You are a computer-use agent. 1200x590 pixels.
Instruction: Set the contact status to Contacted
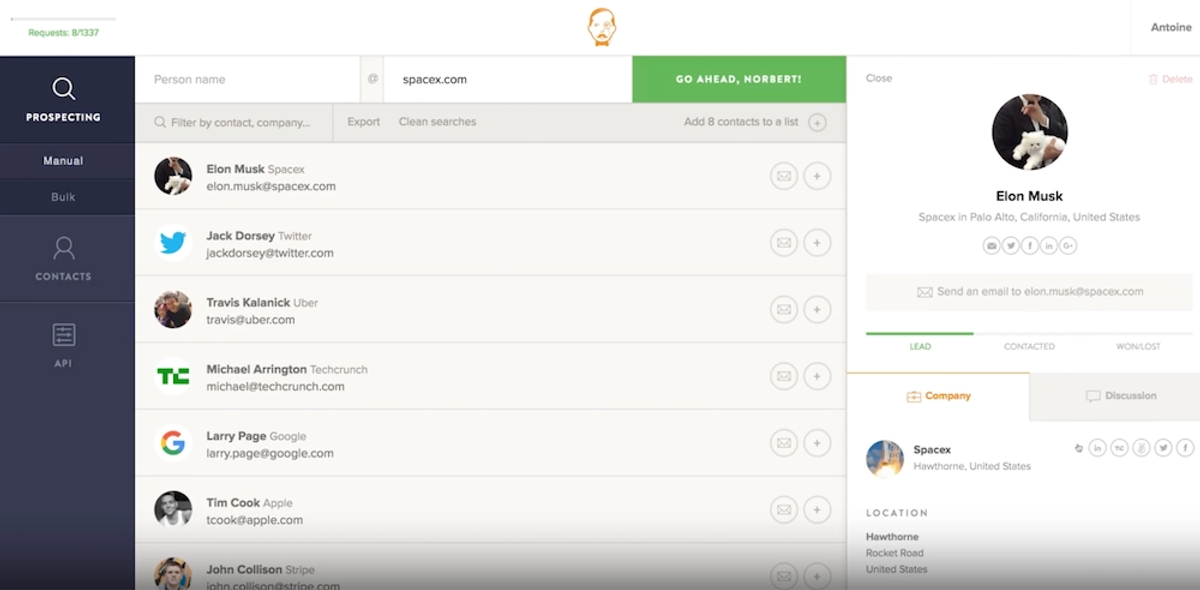(x=1029, y=346)
